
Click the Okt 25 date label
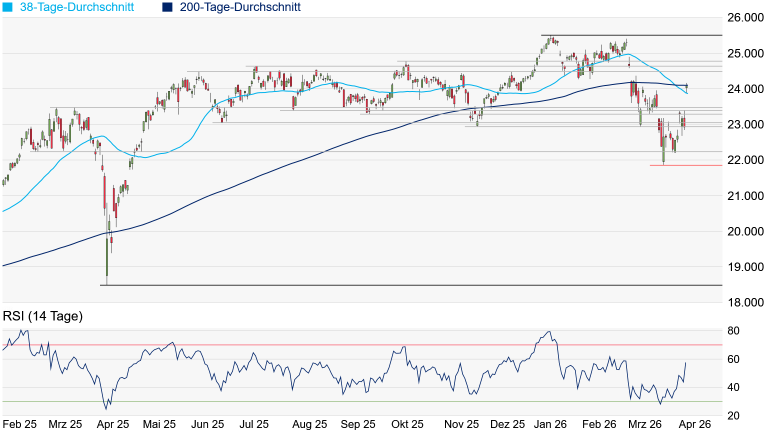click(x=405, y=423)
